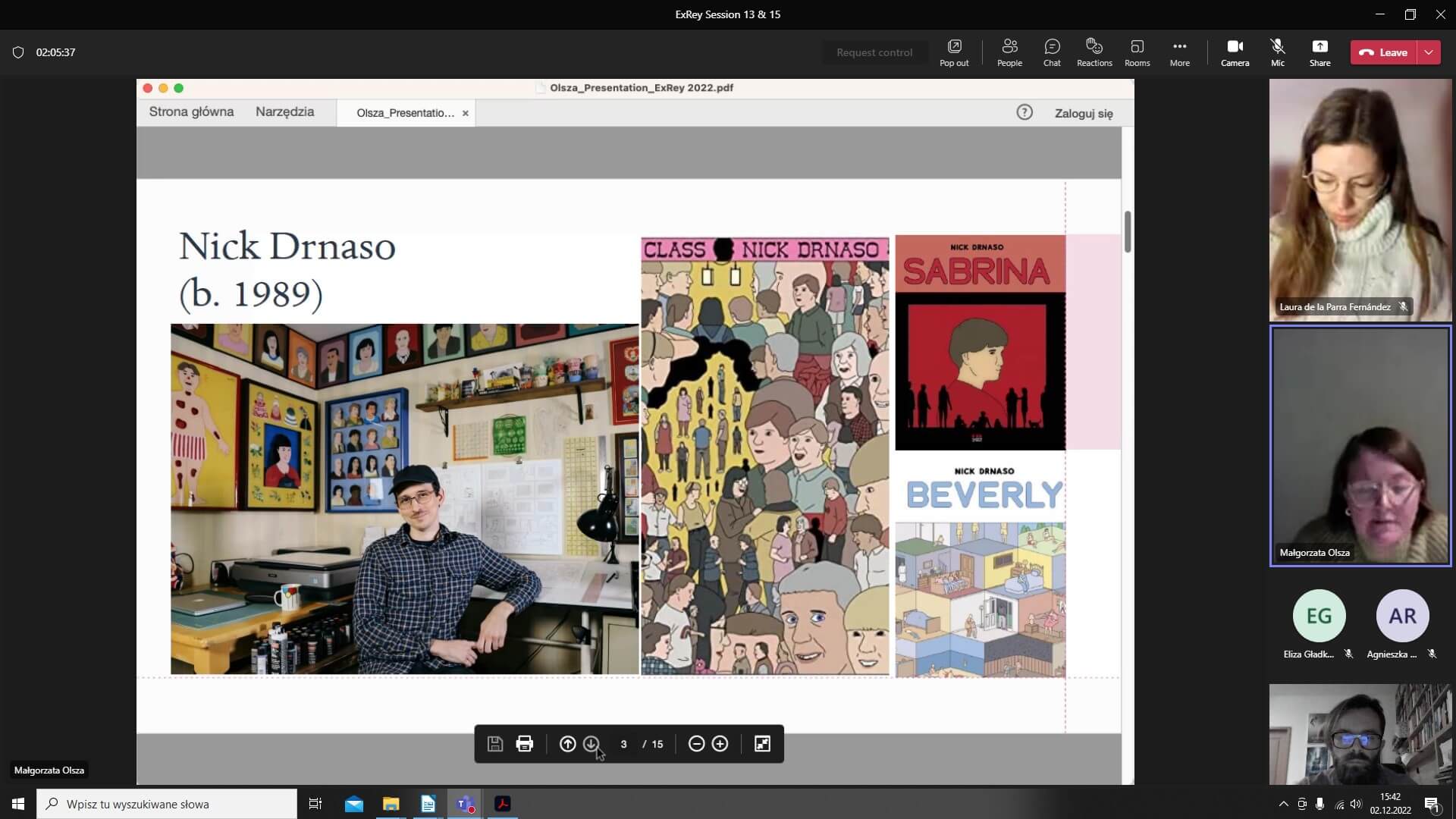Click the Request control button
The height and width of the screenshot is (819, 1456).
[x=874, y=52]
